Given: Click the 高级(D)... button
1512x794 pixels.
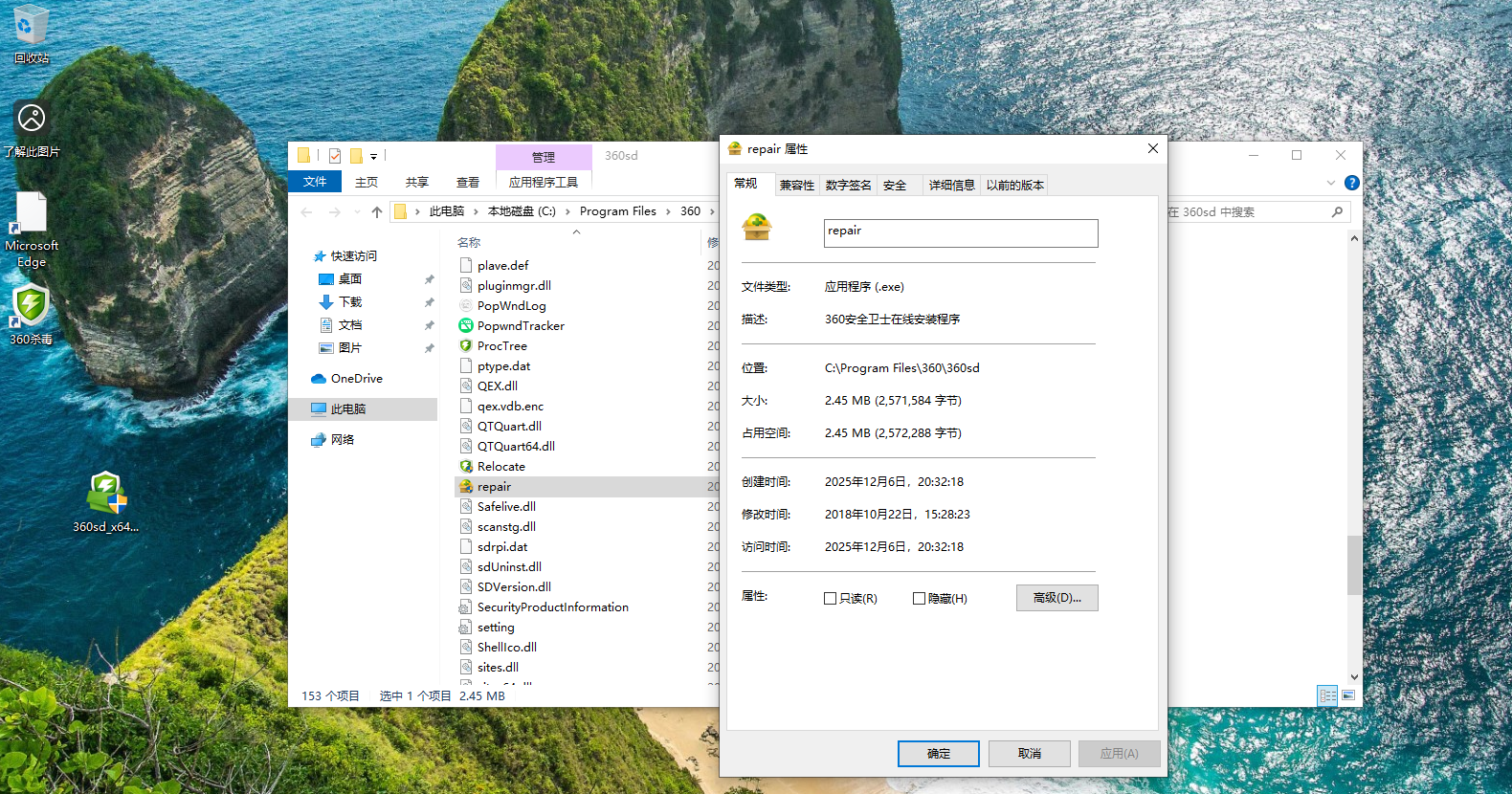Looking at the screenshot, I should (x=1057, y=598).
